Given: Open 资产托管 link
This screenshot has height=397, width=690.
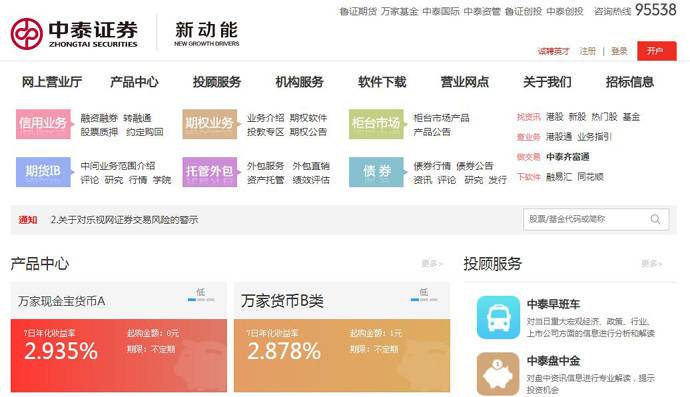Looking at the screenshot, I should 265,180.
